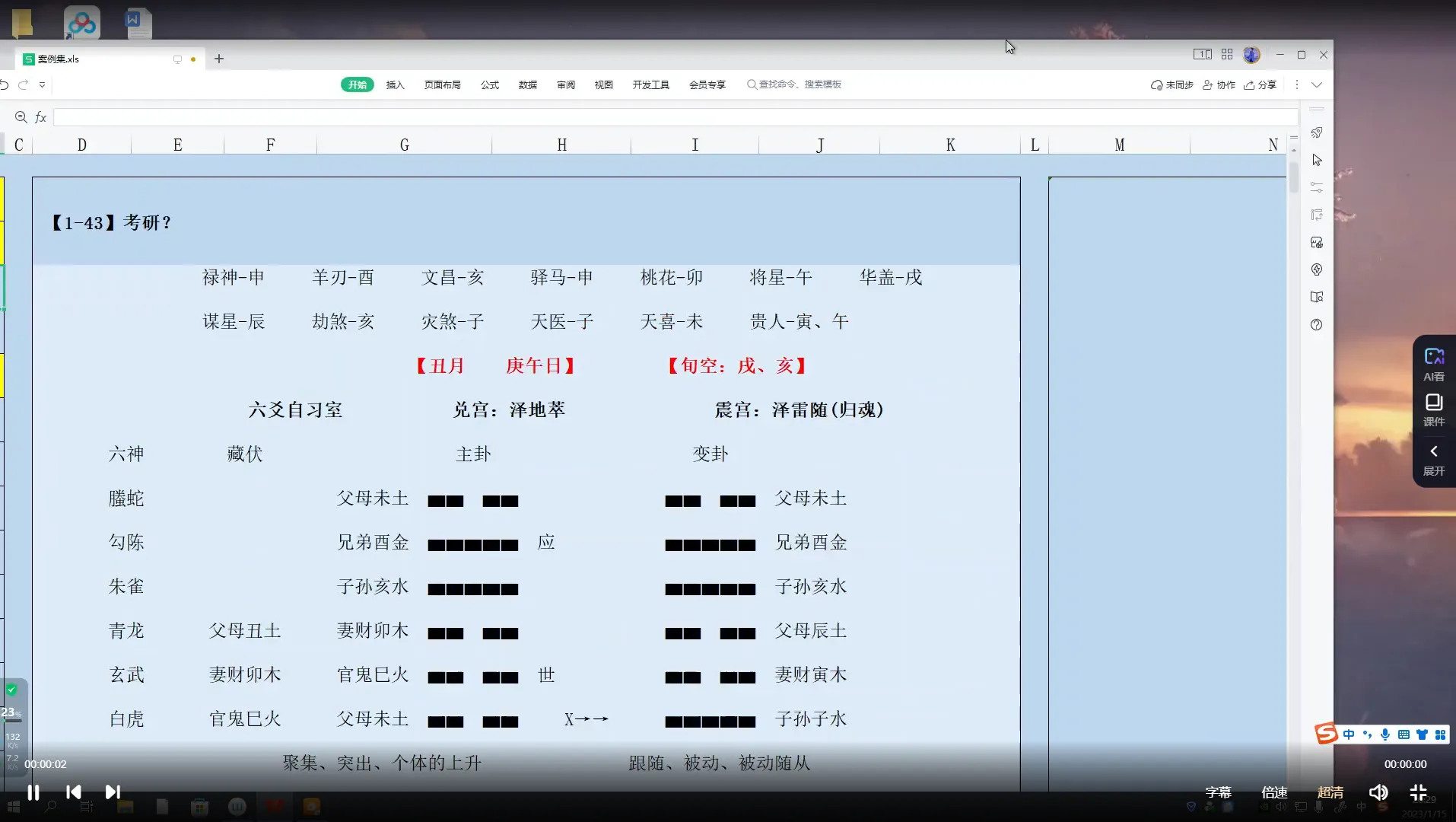
Task: Click the shop/store icon in sidebar
Action: pos(1317,242)
